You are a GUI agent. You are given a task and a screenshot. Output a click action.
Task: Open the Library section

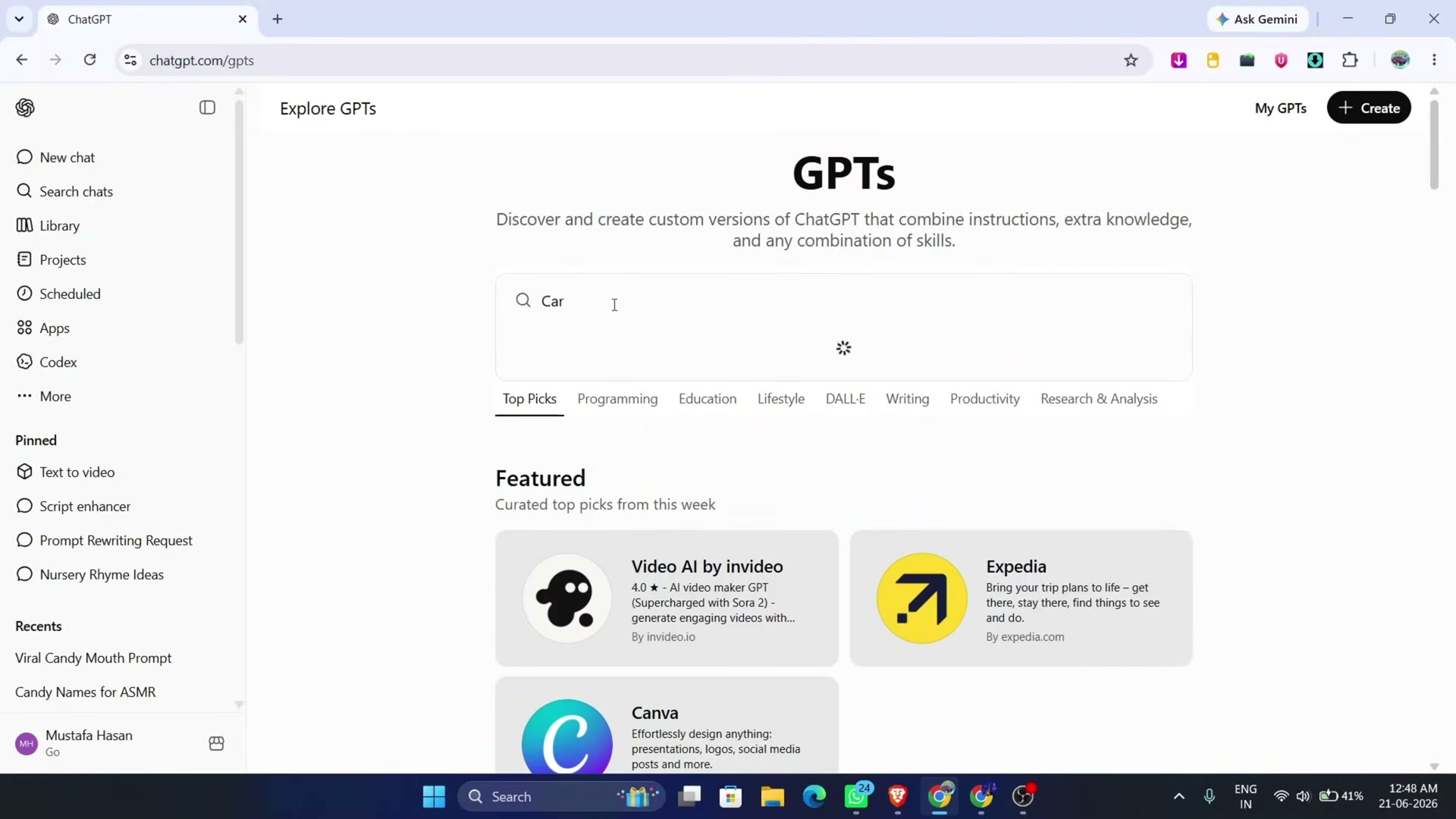(121, 225)
